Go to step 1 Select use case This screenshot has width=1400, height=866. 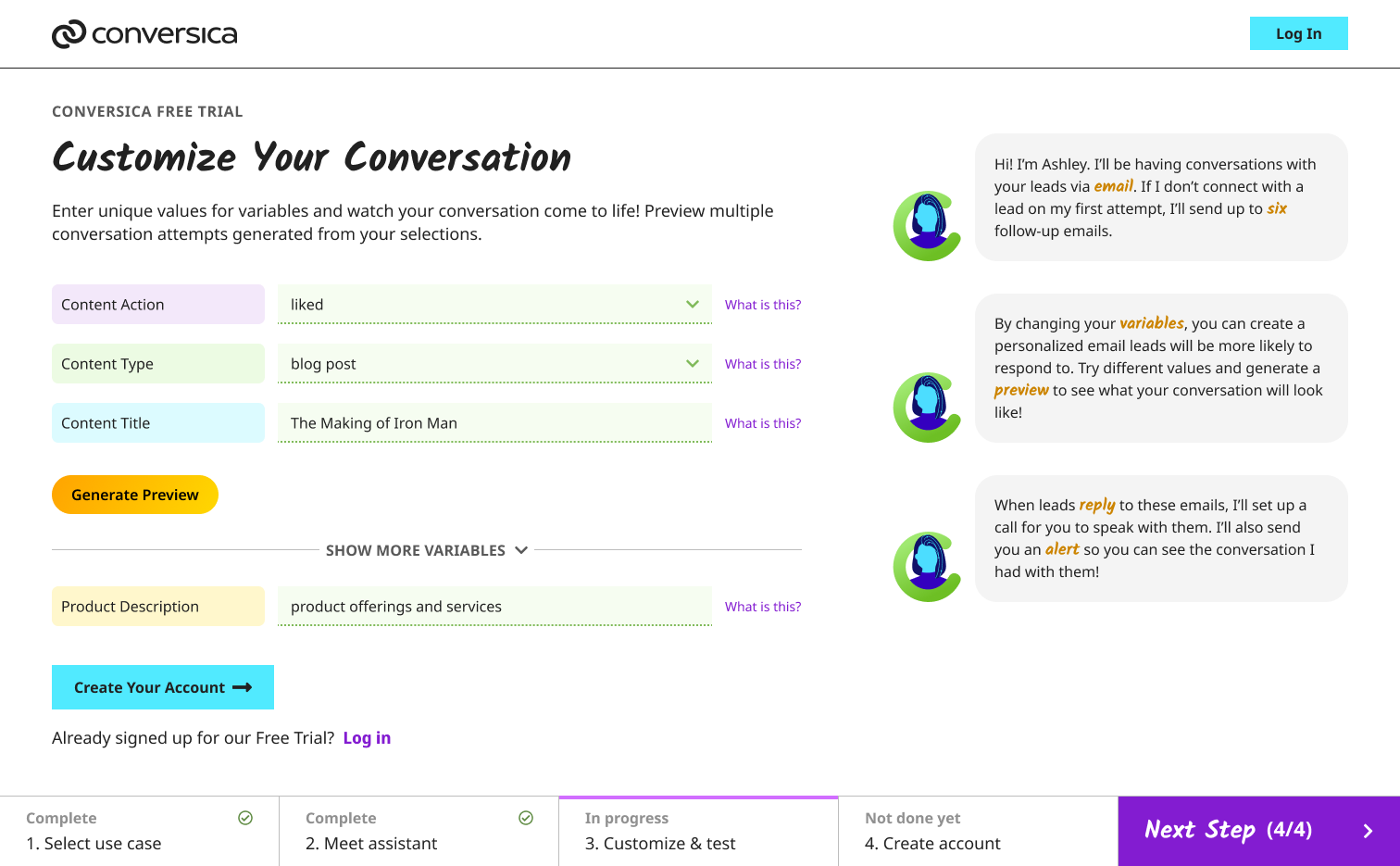point(139,831)
